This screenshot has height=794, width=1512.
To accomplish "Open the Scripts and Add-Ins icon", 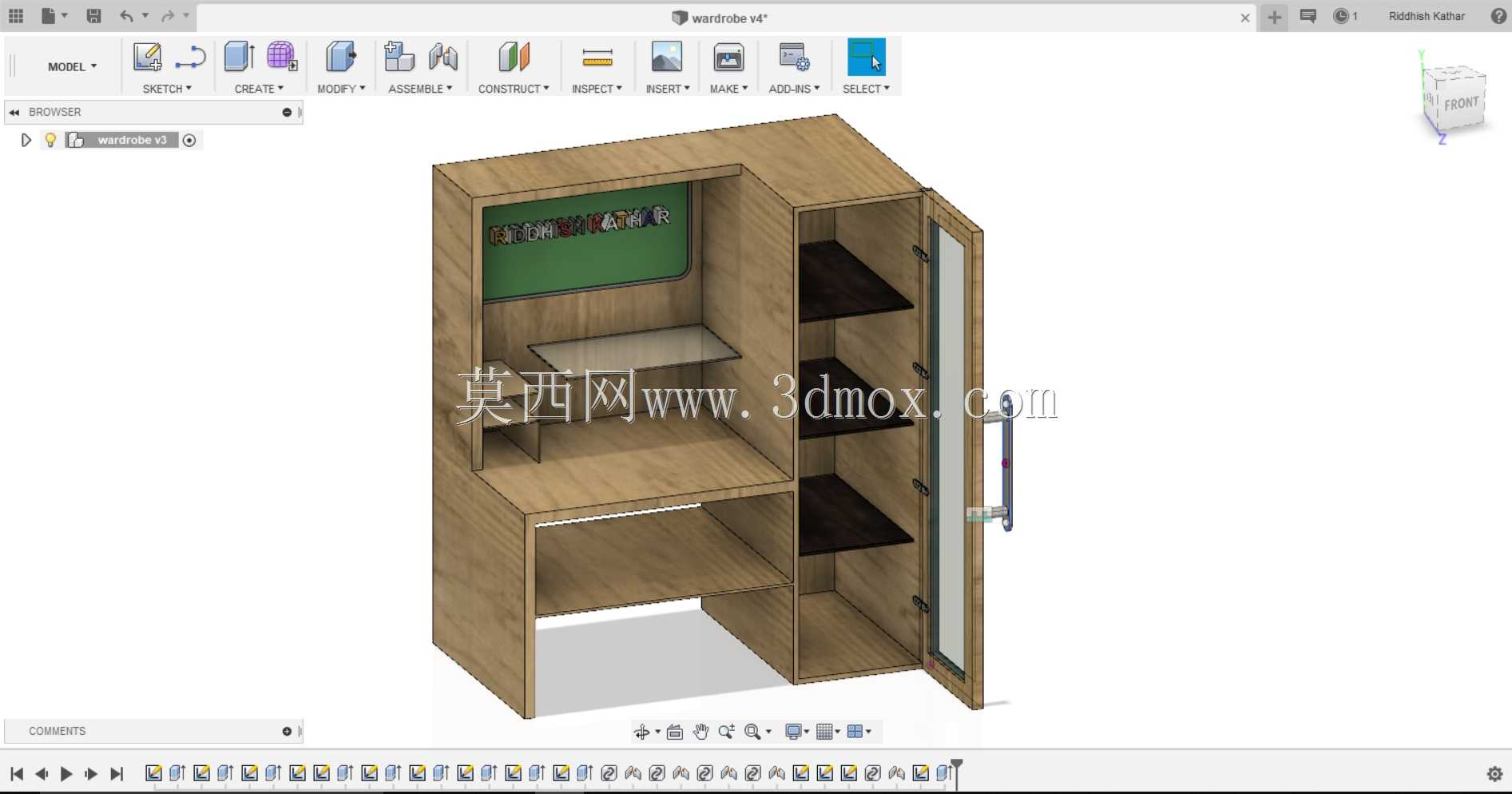I will point(794,57).
